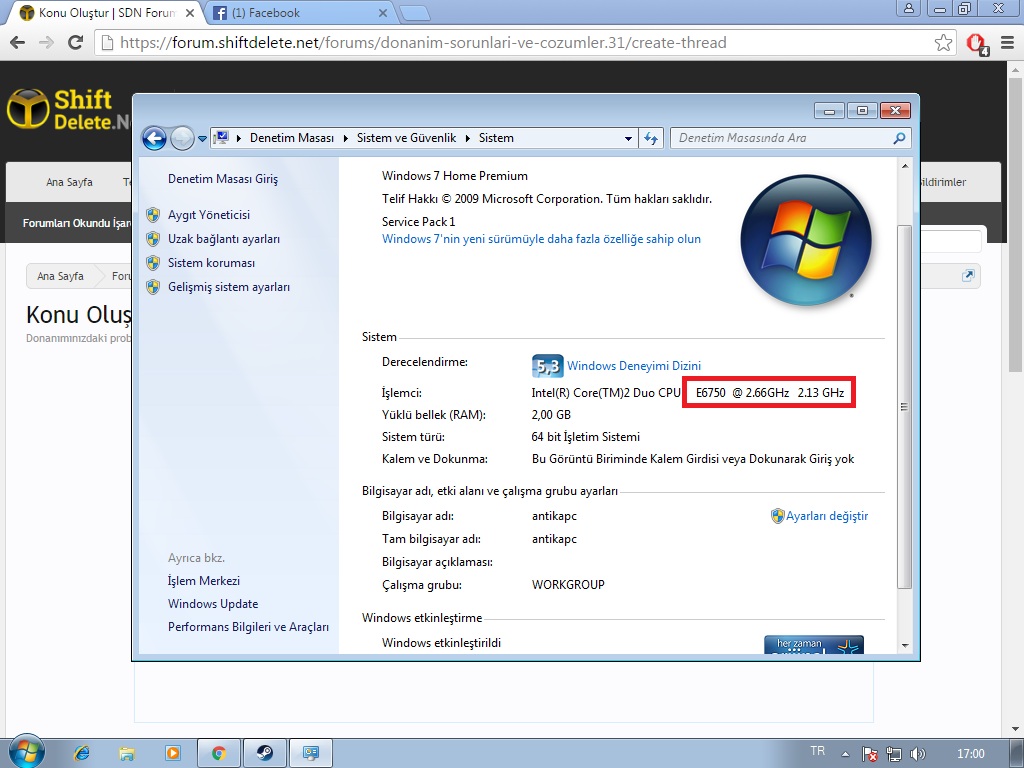Click the Forward arrow in Control Panel window
1024x768 pixels.
coord(182,138)
